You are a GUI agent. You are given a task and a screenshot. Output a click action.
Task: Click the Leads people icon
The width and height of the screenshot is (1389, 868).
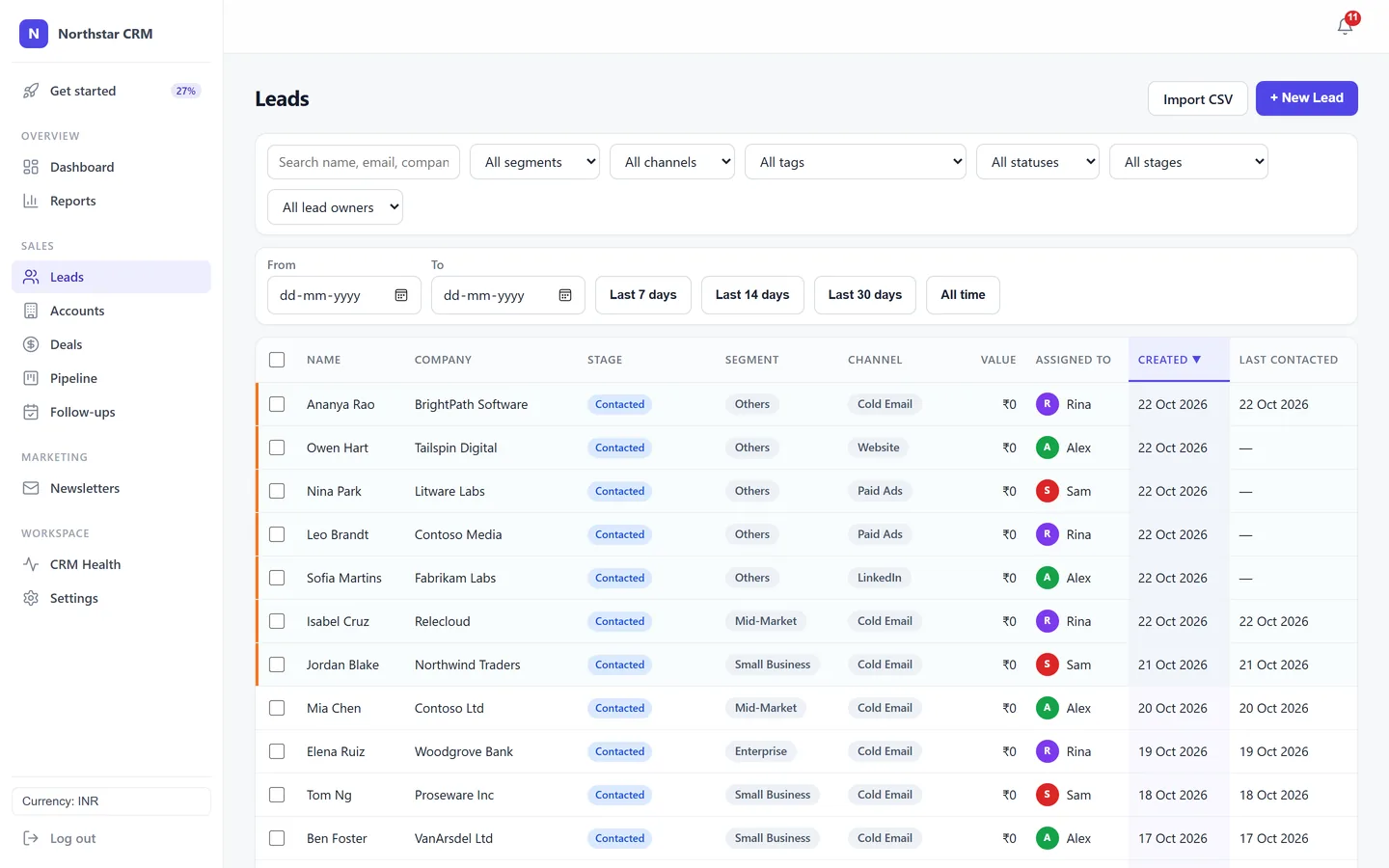pos(31,277)
